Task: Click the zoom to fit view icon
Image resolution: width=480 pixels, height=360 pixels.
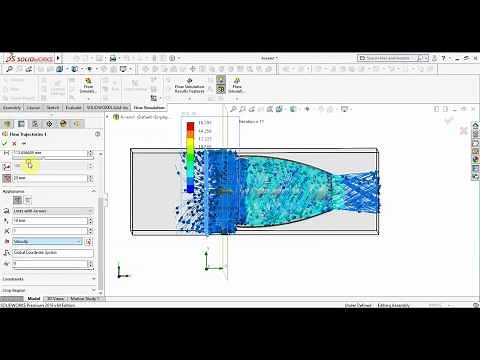Action: pyautogui.click(x=233, y=109)
